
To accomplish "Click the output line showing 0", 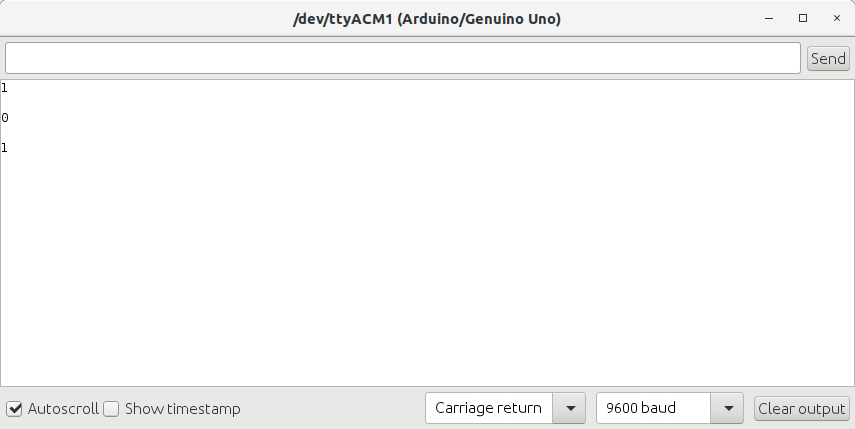I will click(5, 118).
